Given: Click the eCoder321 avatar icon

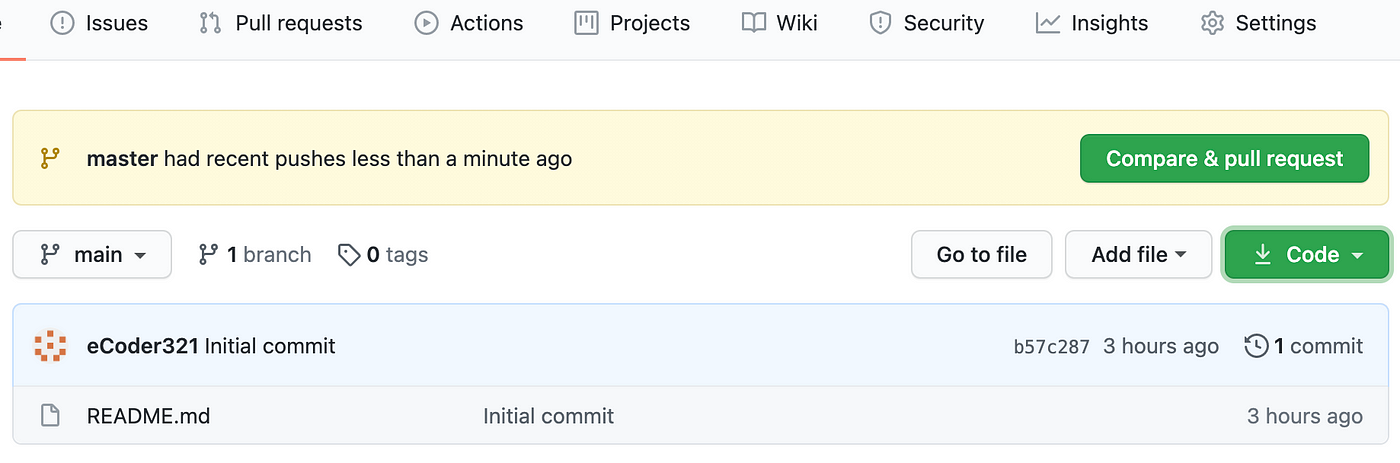Looking at the screenshot, I should coord(50,347).
